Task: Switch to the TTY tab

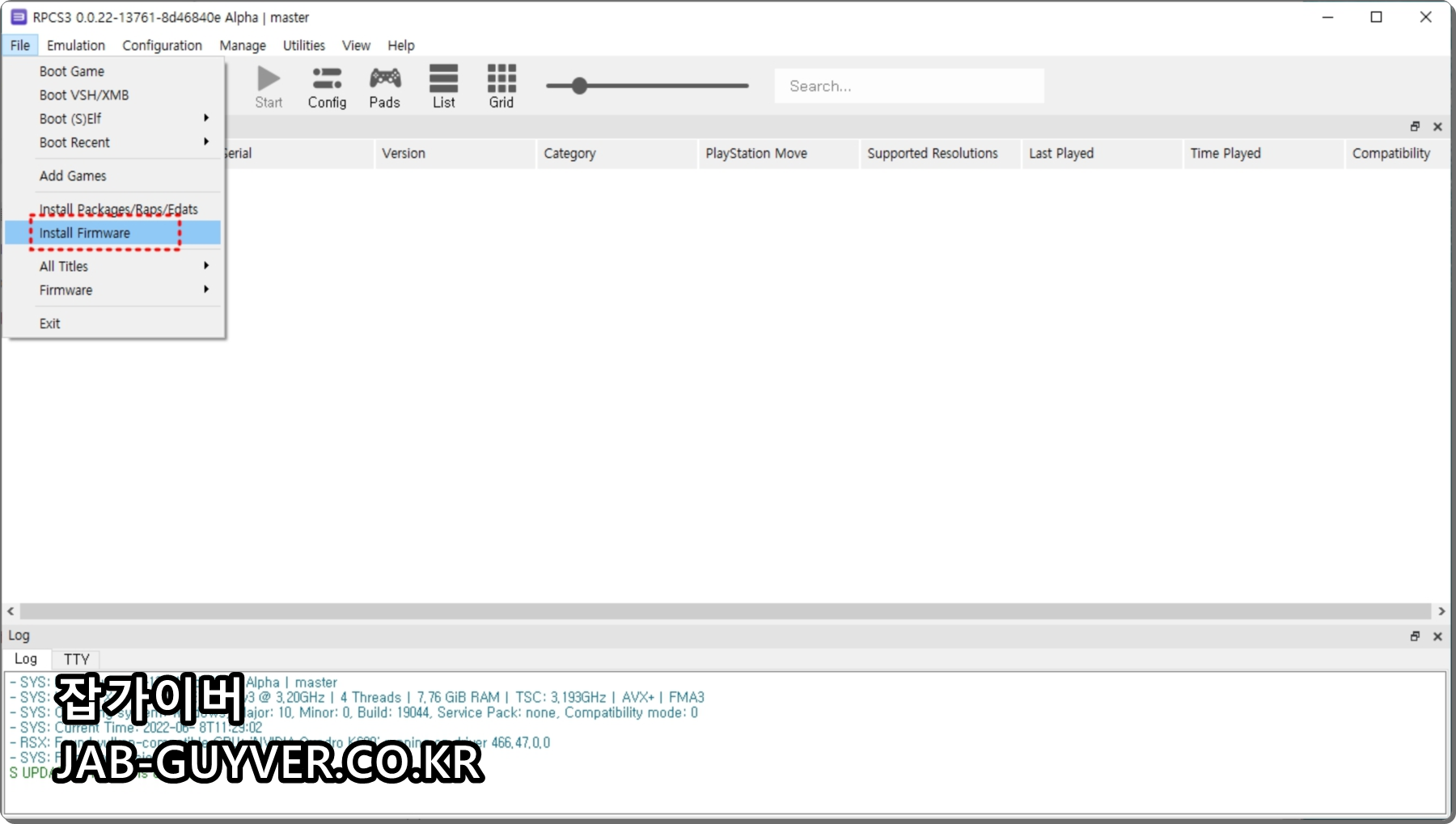Action: (77, 660)
